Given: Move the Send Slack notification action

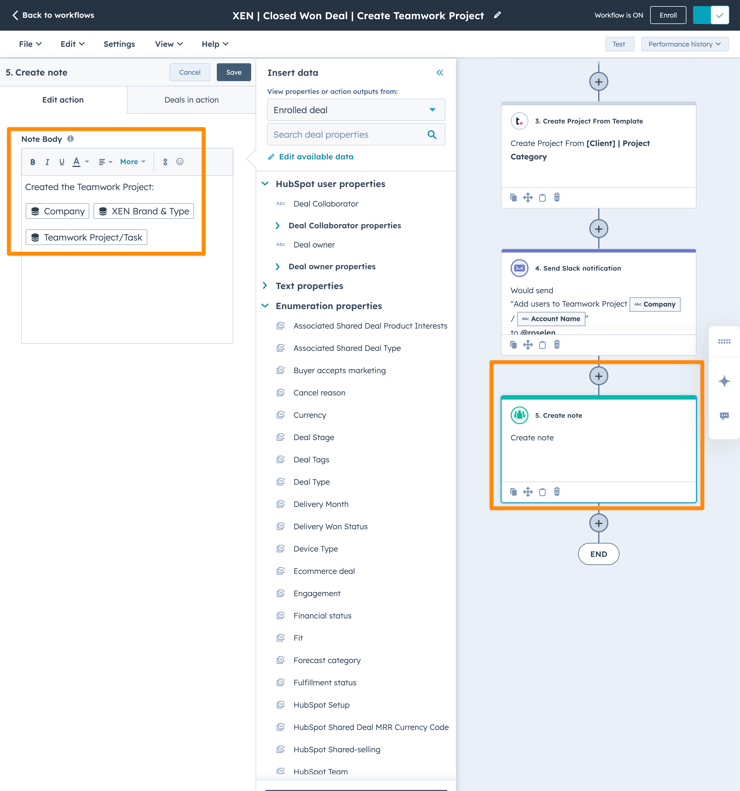Looking at the screenshot, I should [x=528, y=345].
